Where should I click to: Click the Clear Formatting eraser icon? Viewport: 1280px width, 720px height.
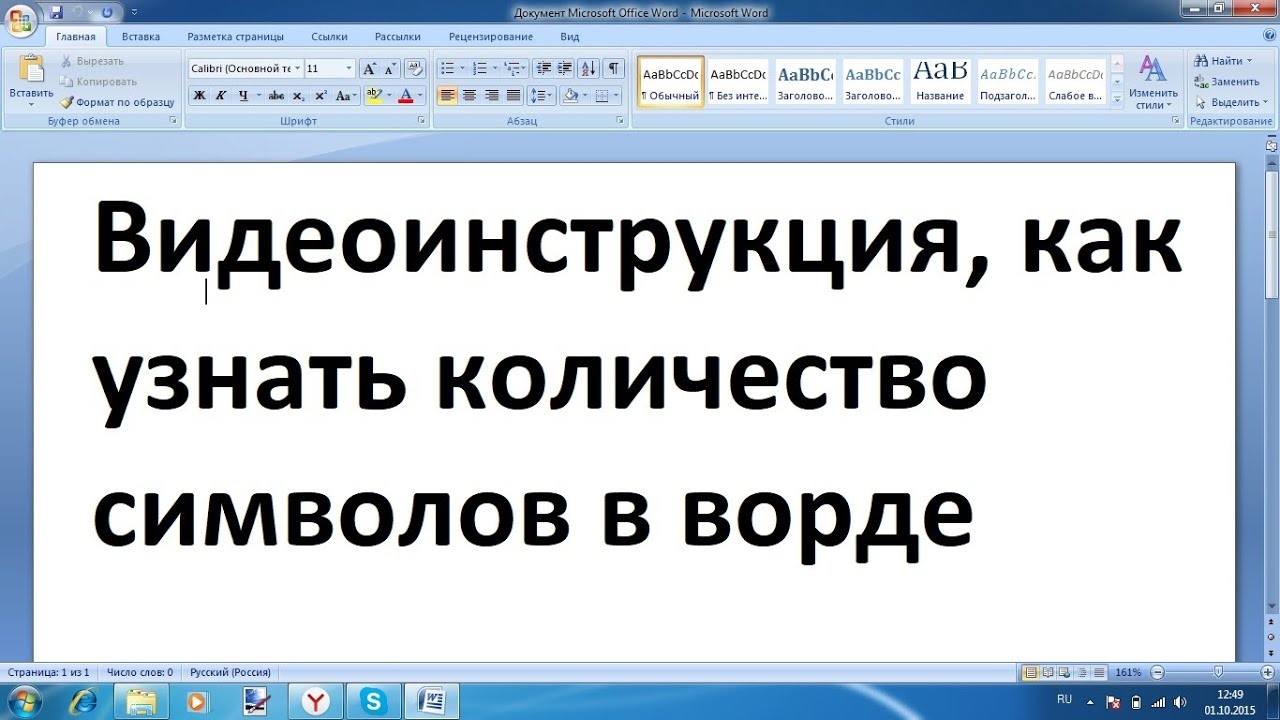tap(416, 69)
